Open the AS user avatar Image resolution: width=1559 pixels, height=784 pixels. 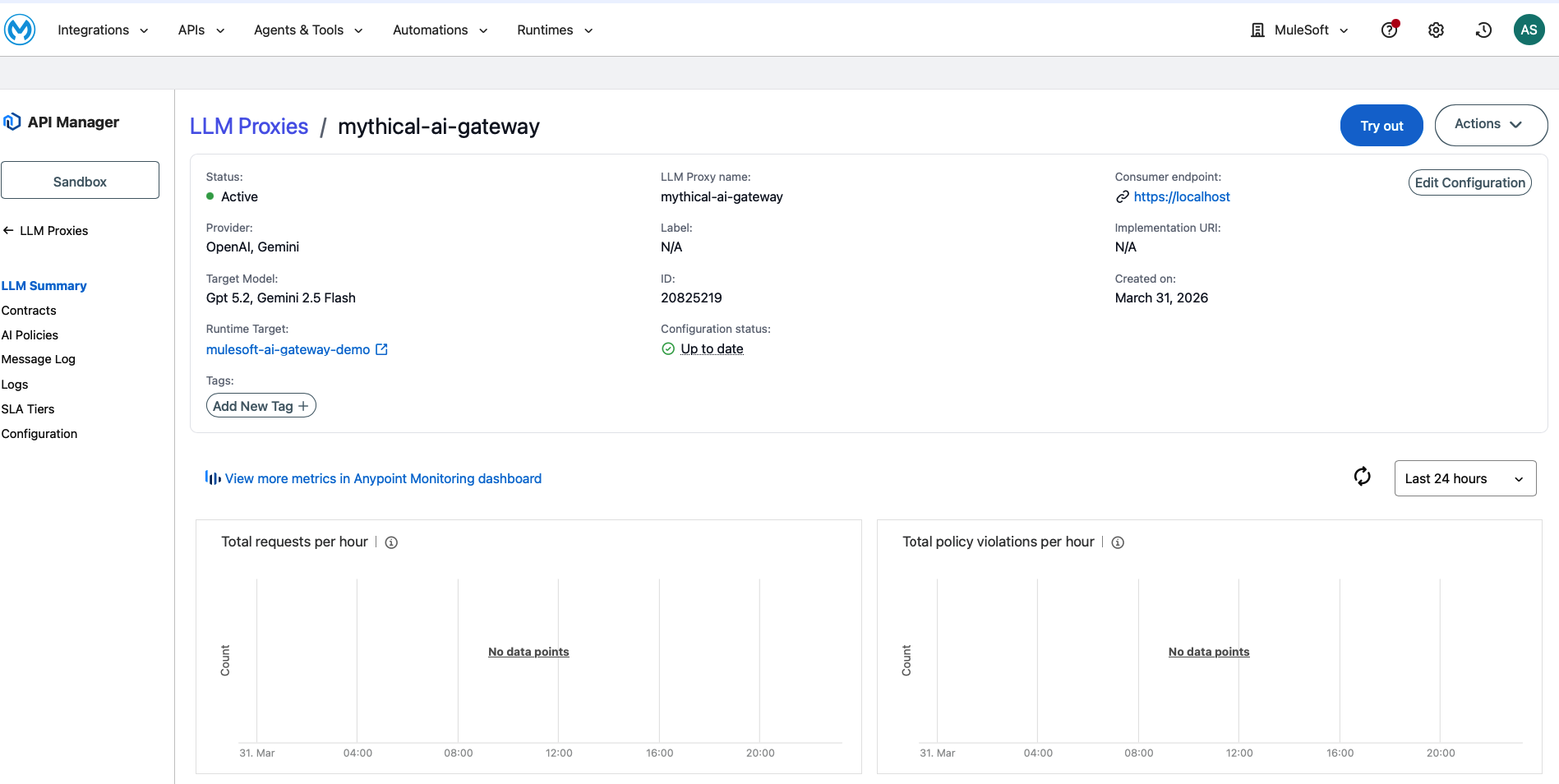pos(1529,30)
